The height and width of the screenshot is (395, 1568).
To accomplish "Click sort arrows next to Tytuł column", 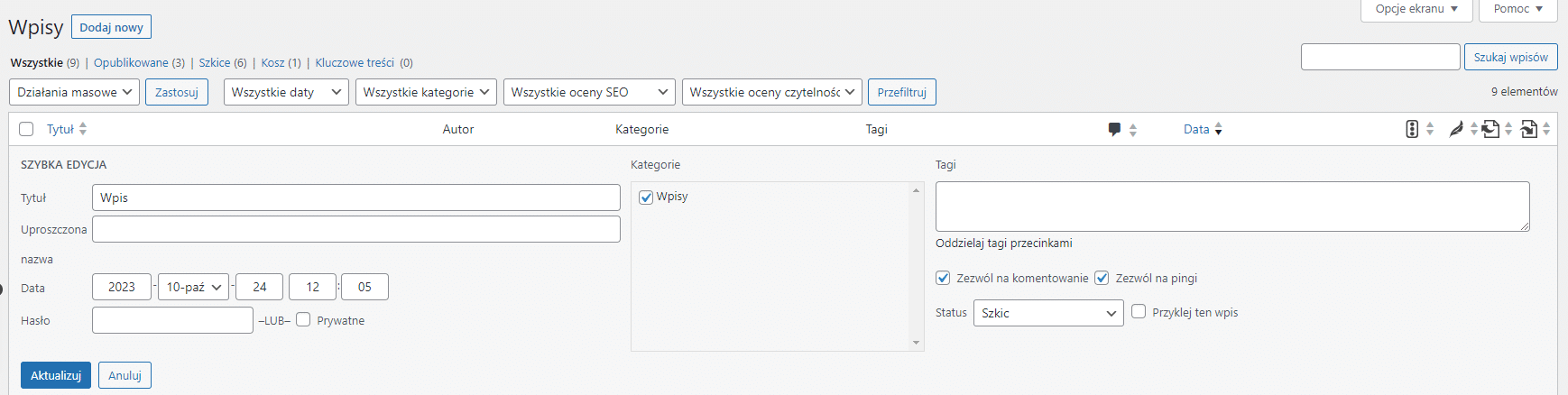I will (83, 129).
